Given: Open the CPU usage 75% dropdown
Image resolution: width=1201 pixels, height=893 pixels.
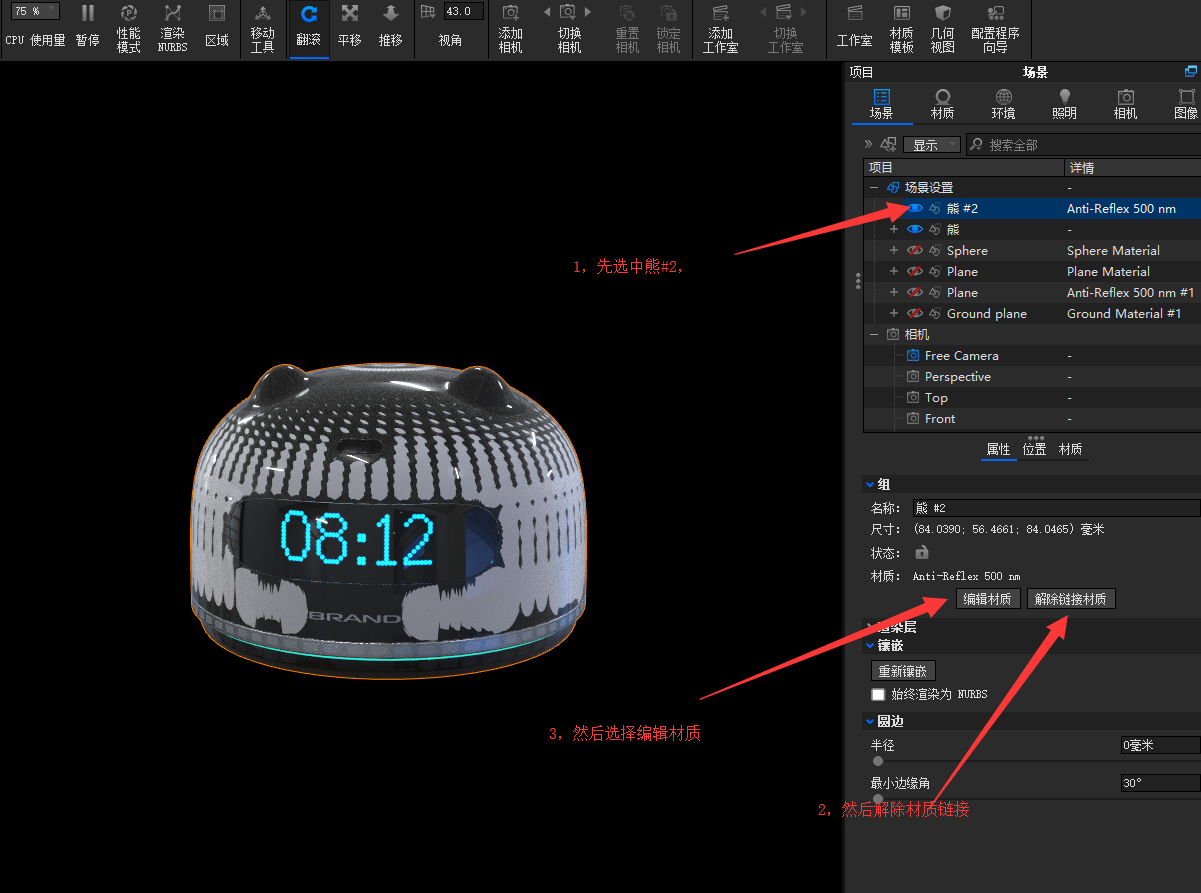Looking at the screenshot, I should point(36,11).
